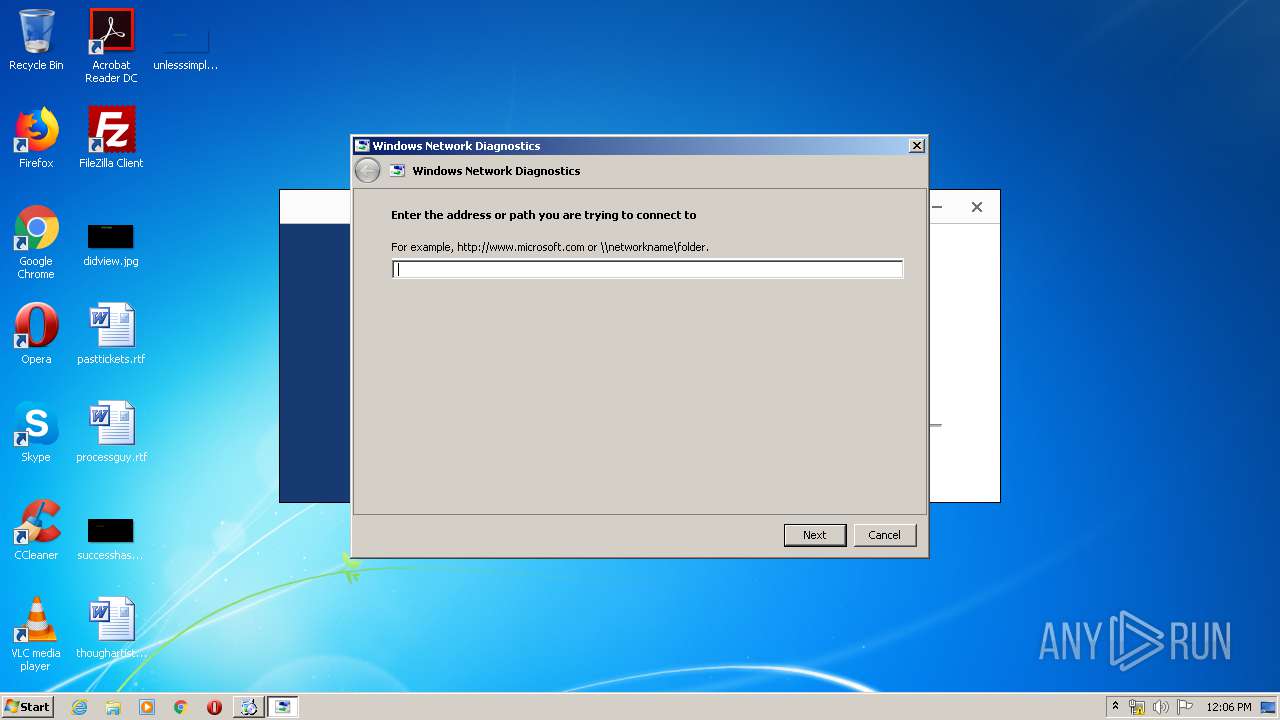This screenshot has width=1280, height=720.
Task: Click Show desktop button in taskbar corner
Action: click(x=1270, y=707)
